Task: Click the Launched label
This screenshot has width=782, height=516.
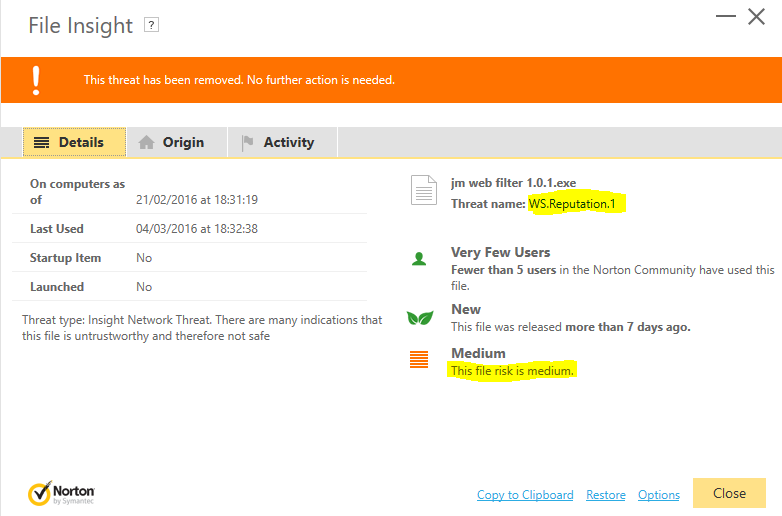Action: point(57,287)
